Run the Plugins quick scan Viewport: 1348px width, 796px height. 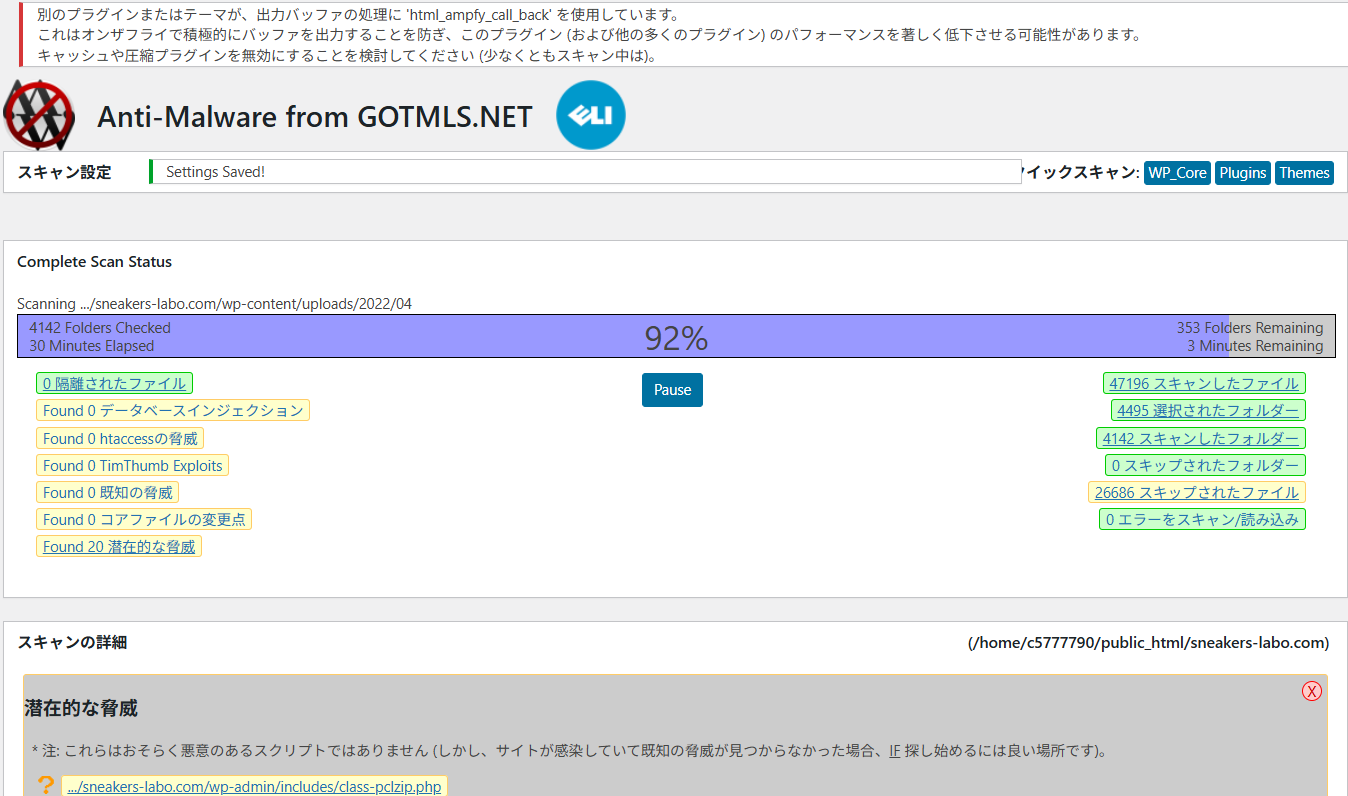point(1243,172)
